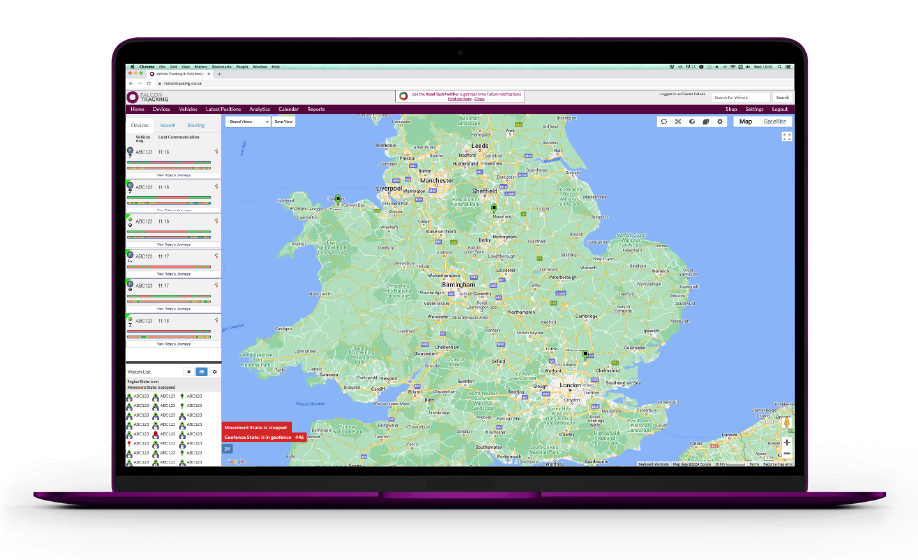This screenshot has height=560, width=918.
Task: Click the vehicle marker near Sheffield
Action: click(494, 208)
